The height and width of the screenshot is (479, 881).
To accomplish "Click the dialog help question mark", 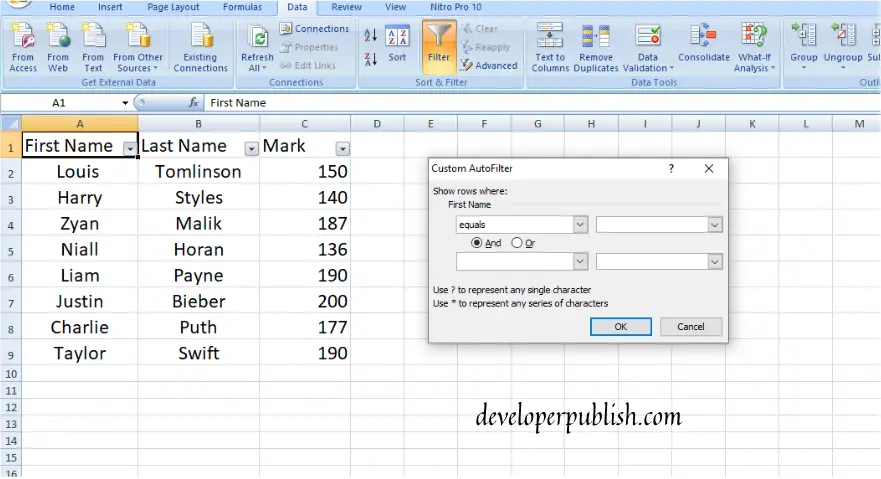I will tap(671, 168).
